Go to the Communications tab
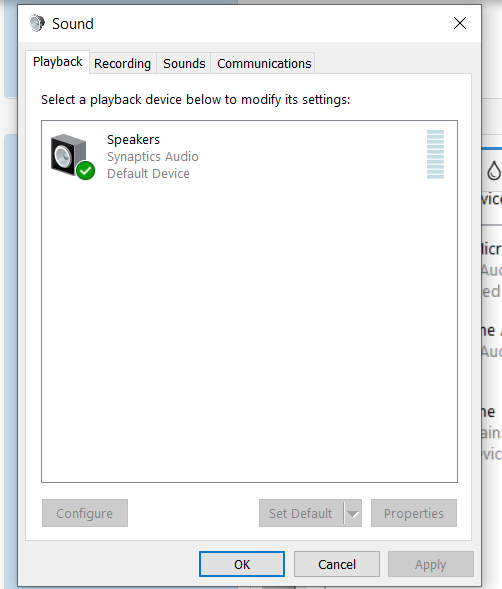Viewport: 502px width, 589px height. pyautogui.click(x=264, y=63)
